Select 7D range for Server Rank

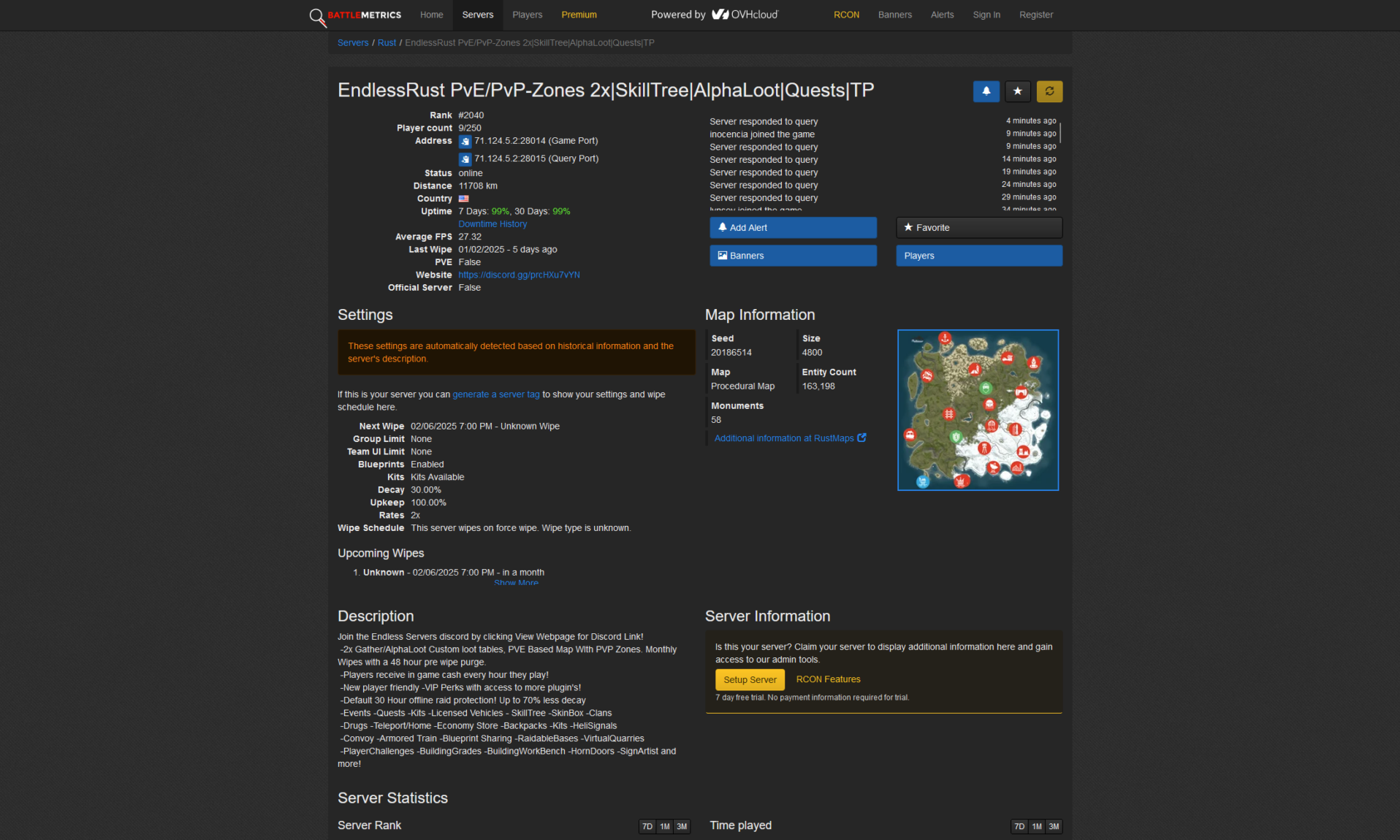click(x=647, y=827)
